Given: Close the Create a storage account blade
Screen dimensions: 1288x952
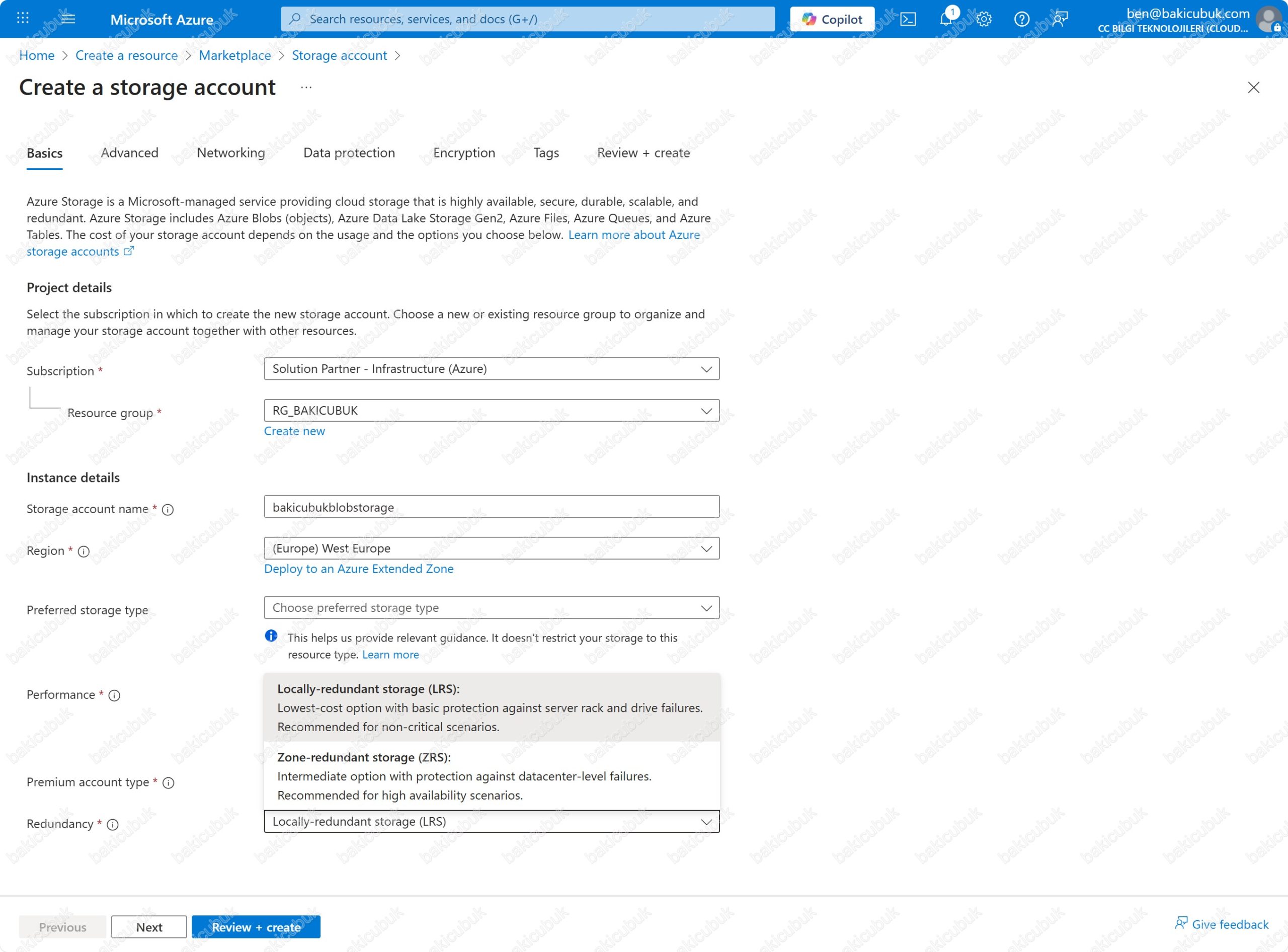Looking at the screenshot, I should point(1253,88).
